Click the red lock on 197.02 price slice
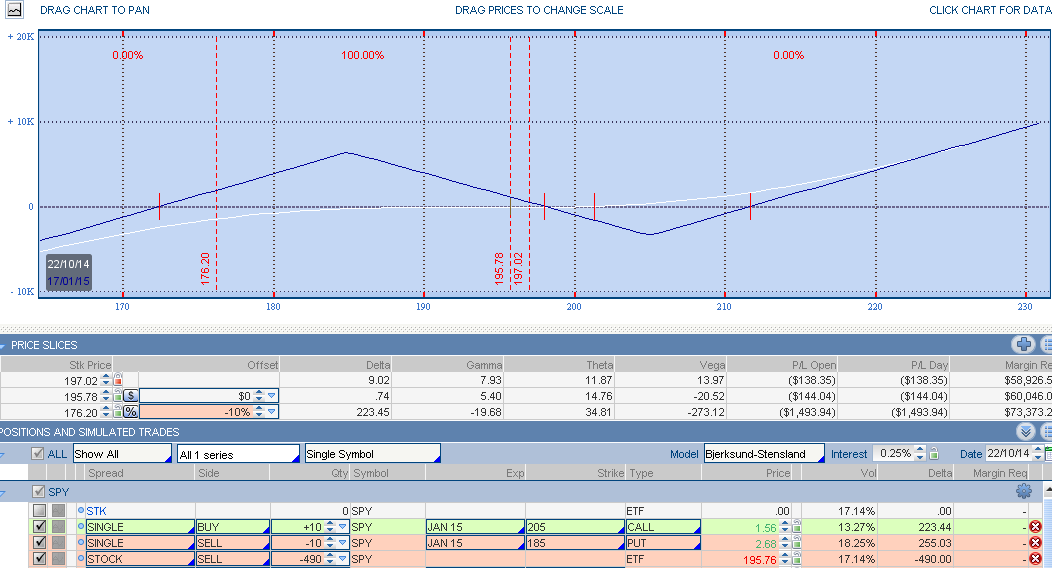Screen dimensions: 1052x568 pos(118,380)
